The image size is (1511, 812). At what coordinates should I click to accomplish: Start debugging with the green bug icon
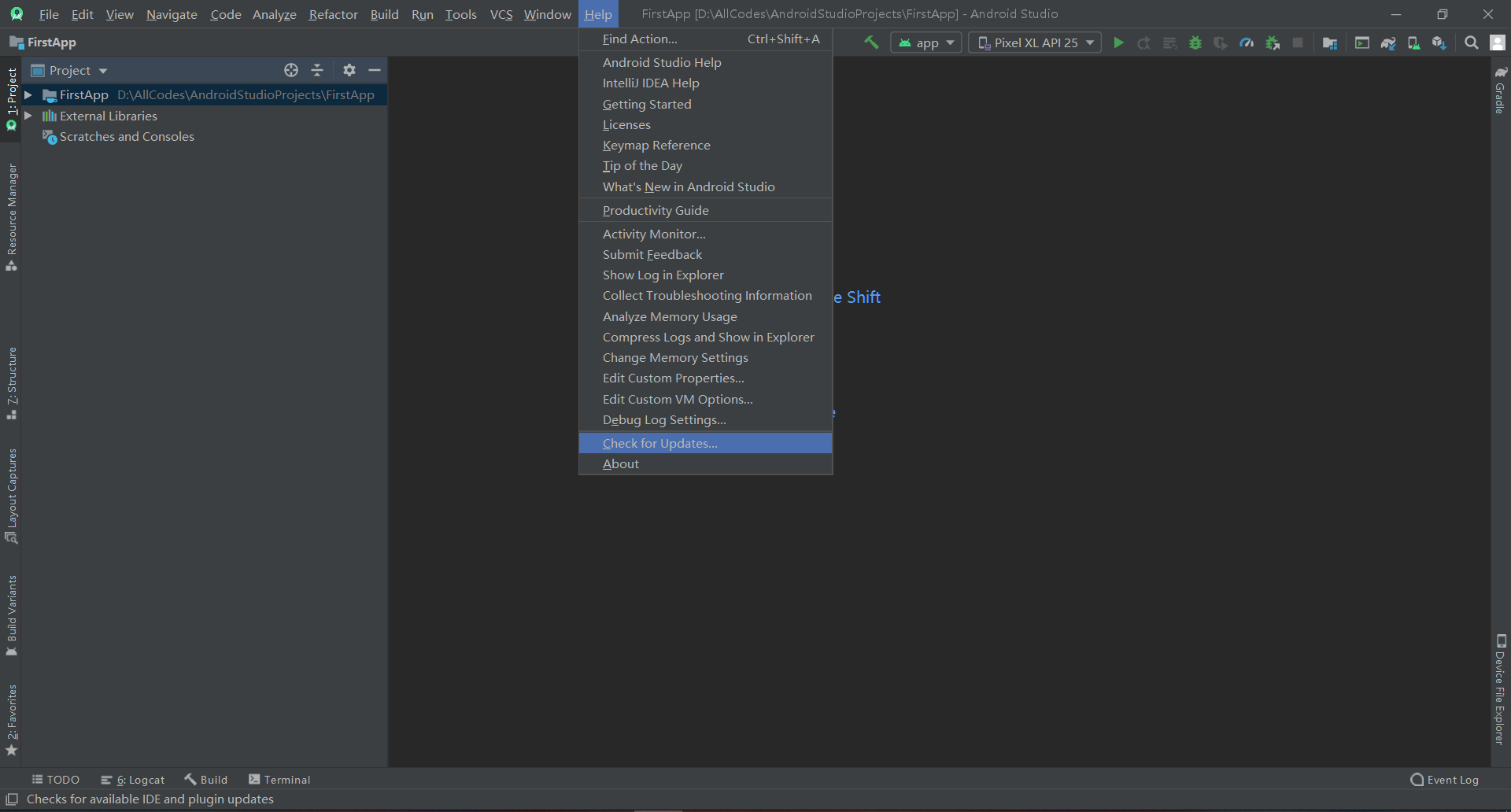coord(1195,42)
